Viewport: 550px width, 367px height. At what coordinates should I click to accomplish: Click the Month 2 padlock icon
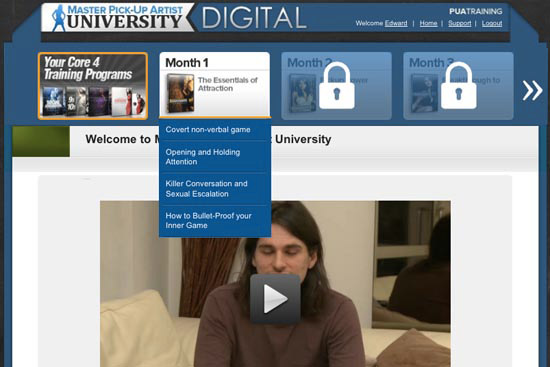[337, 85]
